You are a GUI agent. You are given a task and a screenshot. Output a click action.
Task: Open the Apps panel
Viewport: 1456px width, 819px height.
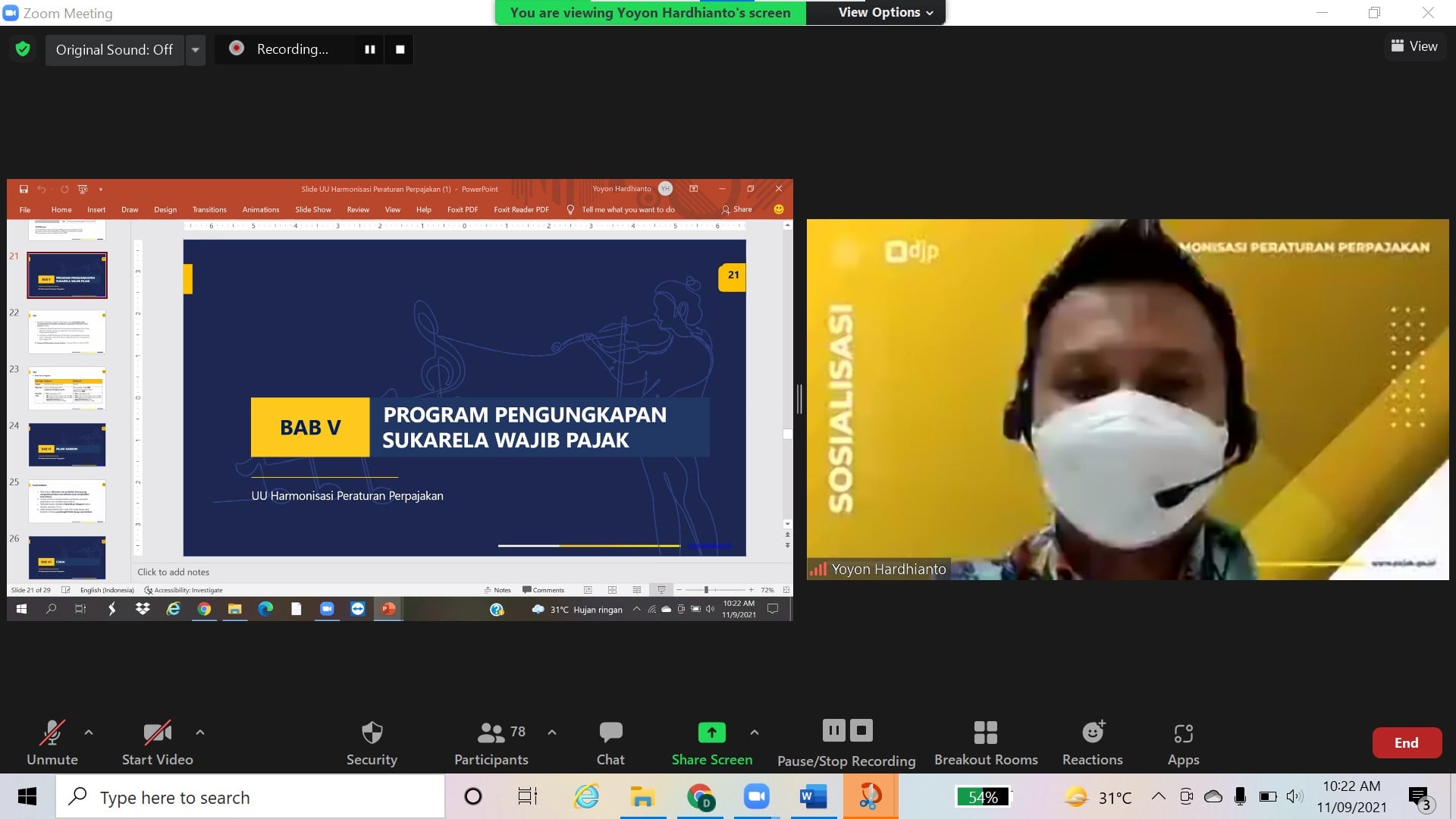[1183, 733]
